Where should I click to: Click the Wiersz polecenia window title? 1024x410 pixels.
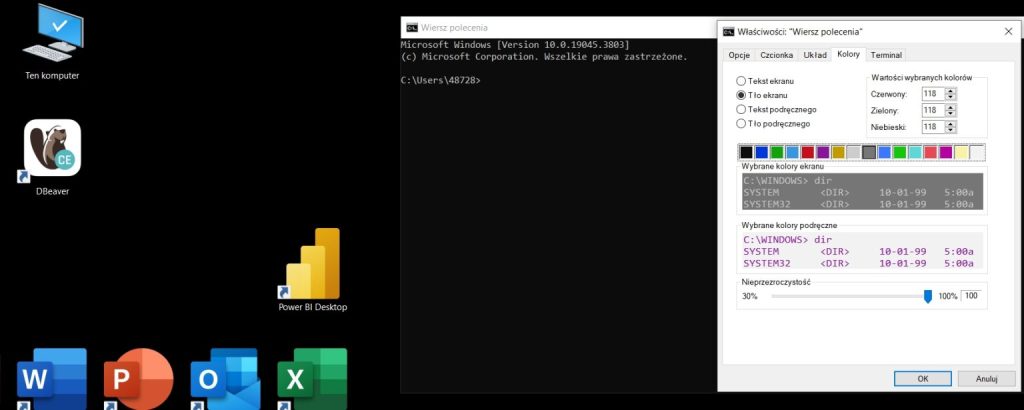click(x=454, y=28)
